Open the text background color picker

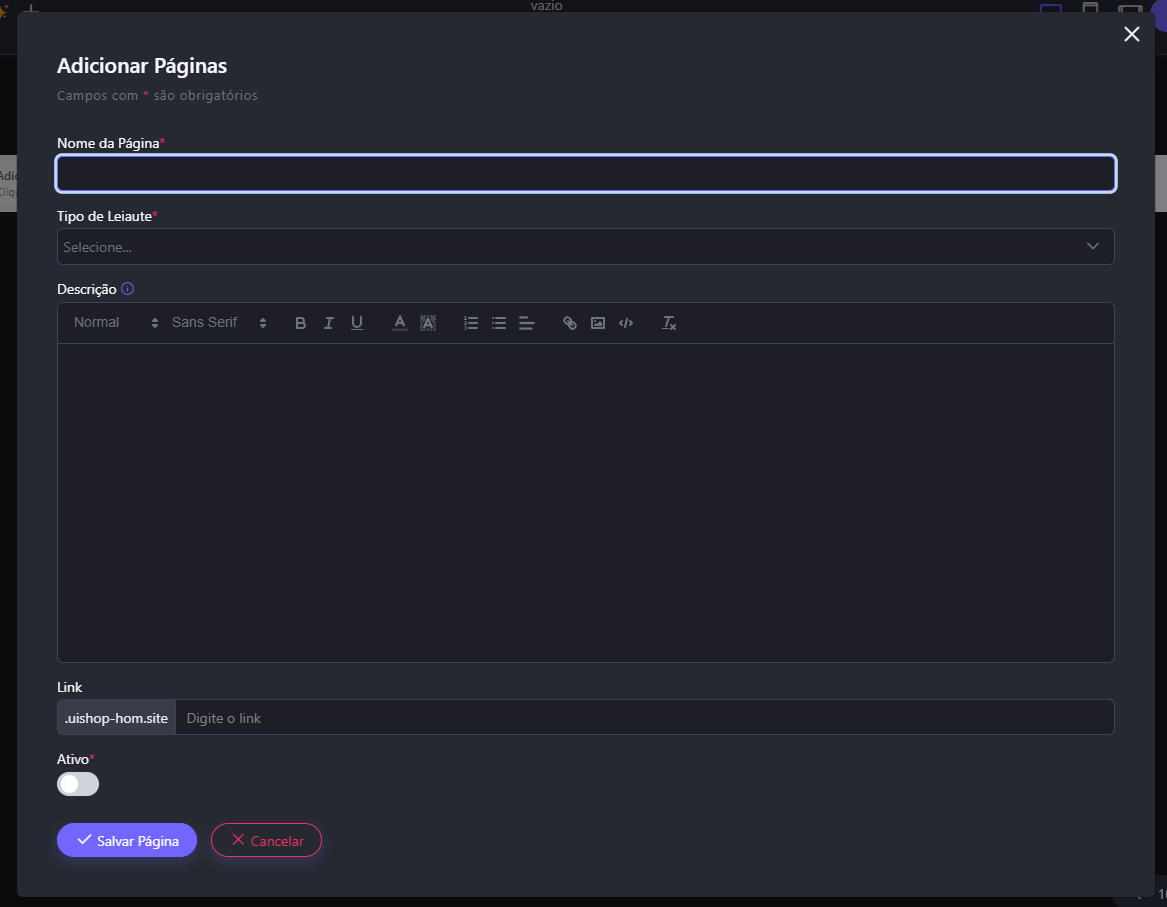[428, 323]
